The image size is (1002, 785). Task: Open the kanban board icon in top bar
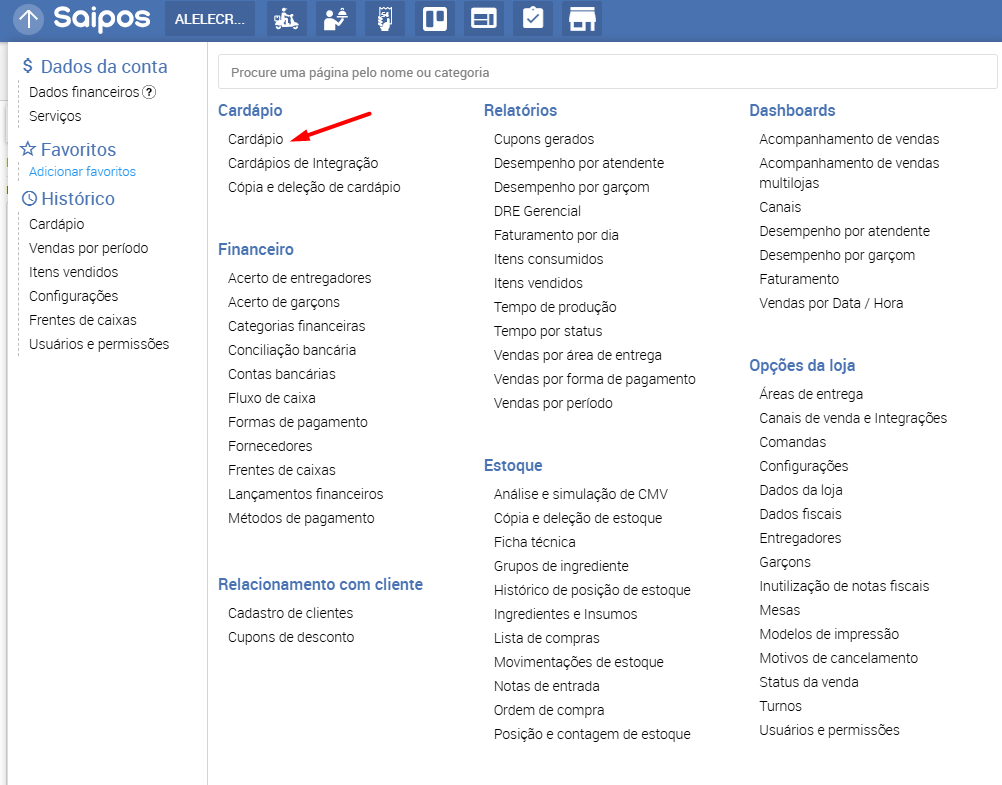click(x=434, y=19)
